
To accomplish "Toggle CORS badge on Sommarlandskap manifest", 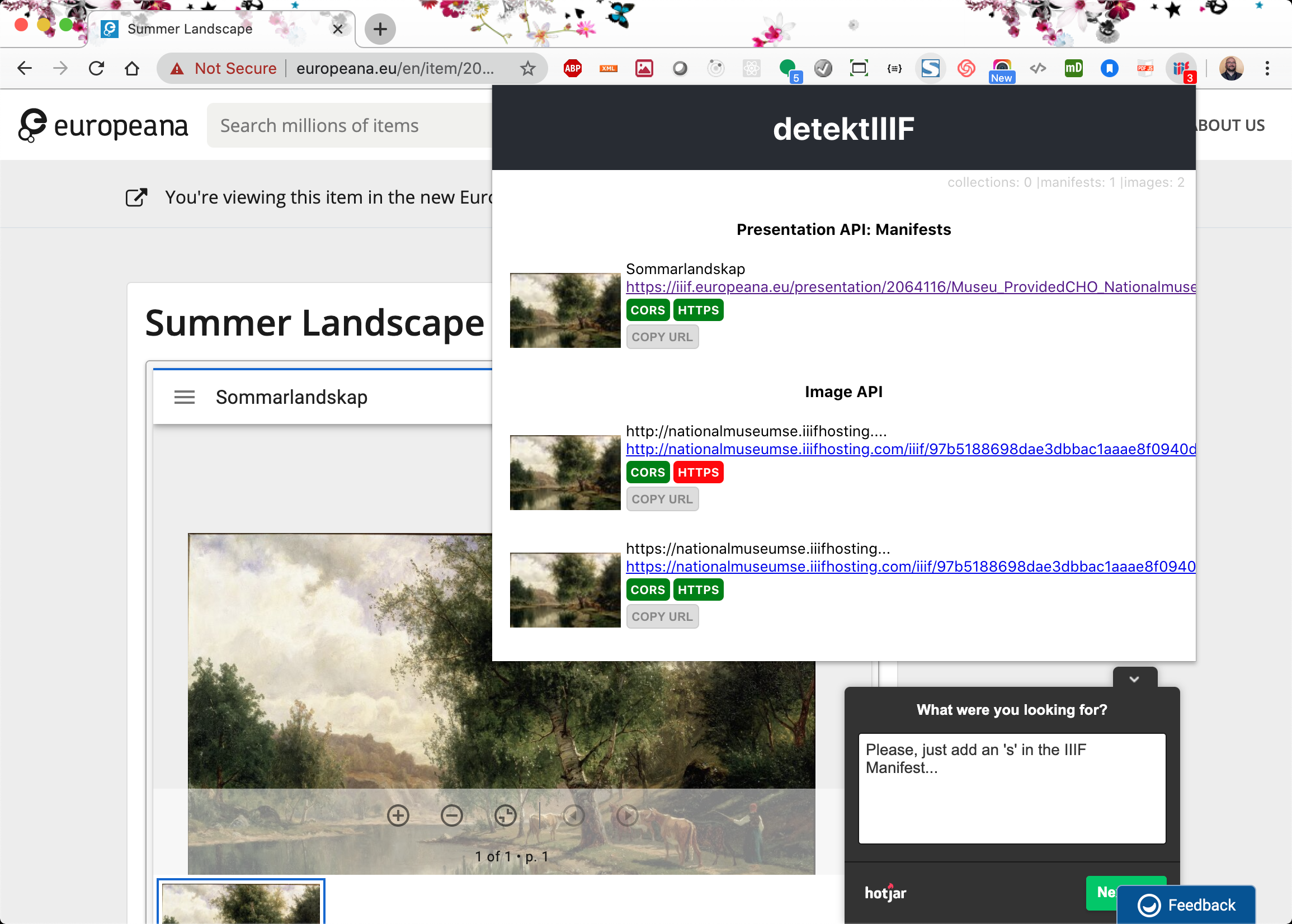I will (647, 310).
